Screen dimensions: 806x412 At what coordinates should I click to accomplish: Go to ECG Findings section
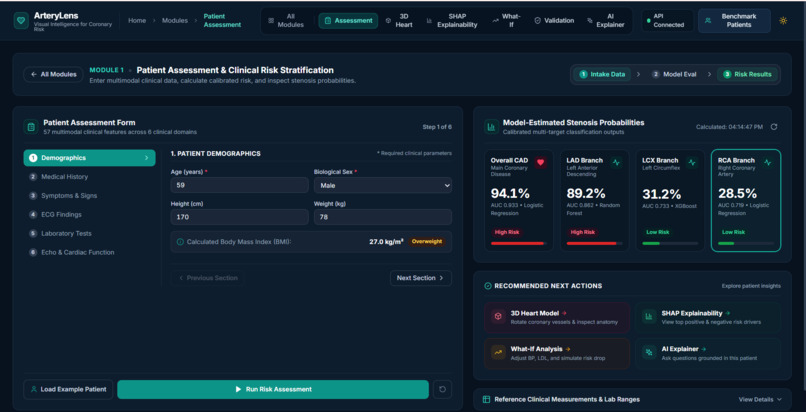click(x=89, y=215)
